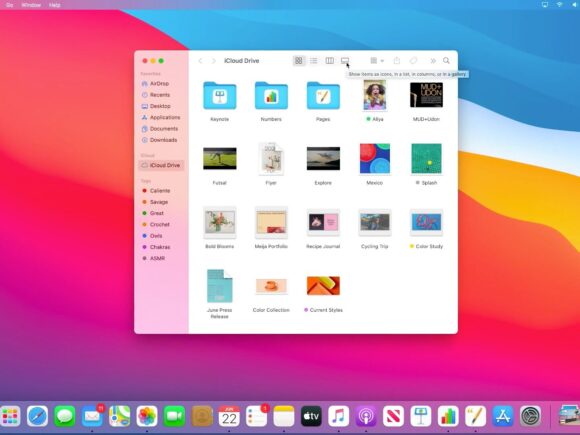The height and width of the screenshot is (435, 580).
Task: Select the Aliya image file
Action: click(375, 95)
